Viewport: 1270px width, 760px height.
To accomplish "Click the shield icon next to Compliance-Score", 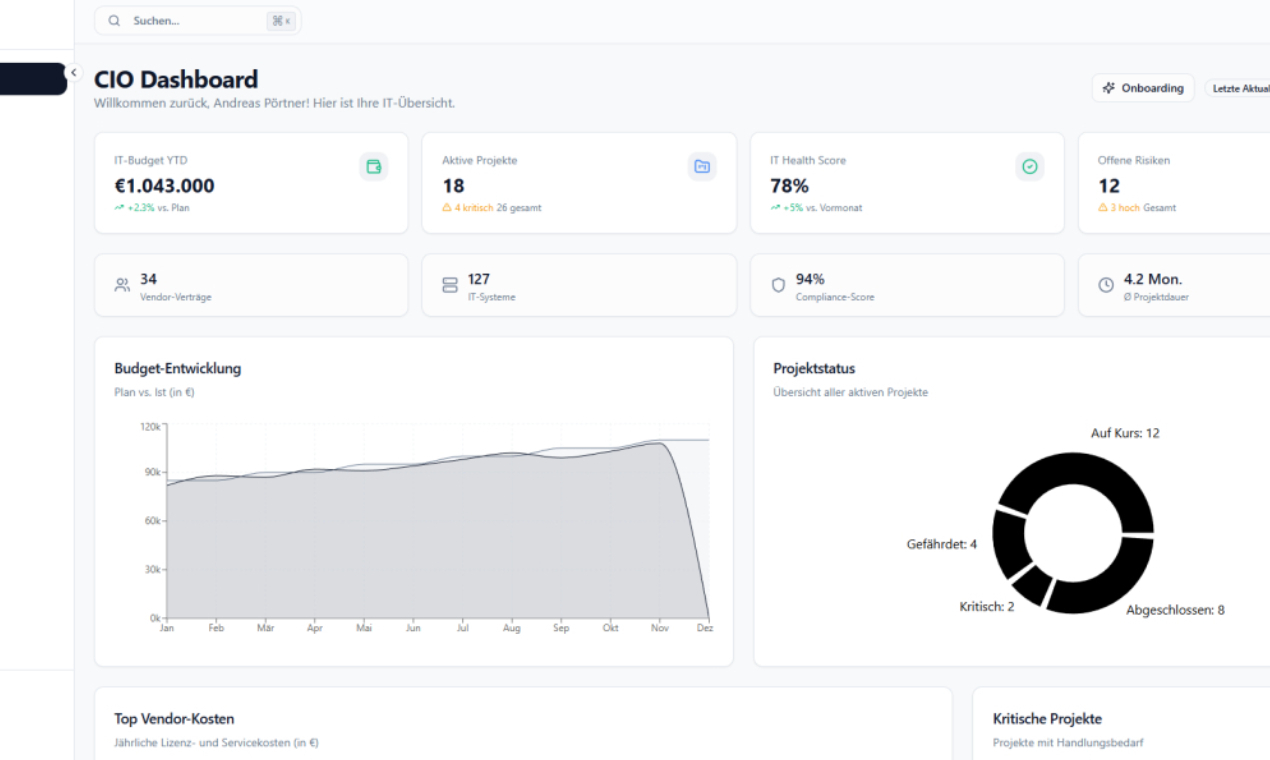I will click(x=778, y=284).
